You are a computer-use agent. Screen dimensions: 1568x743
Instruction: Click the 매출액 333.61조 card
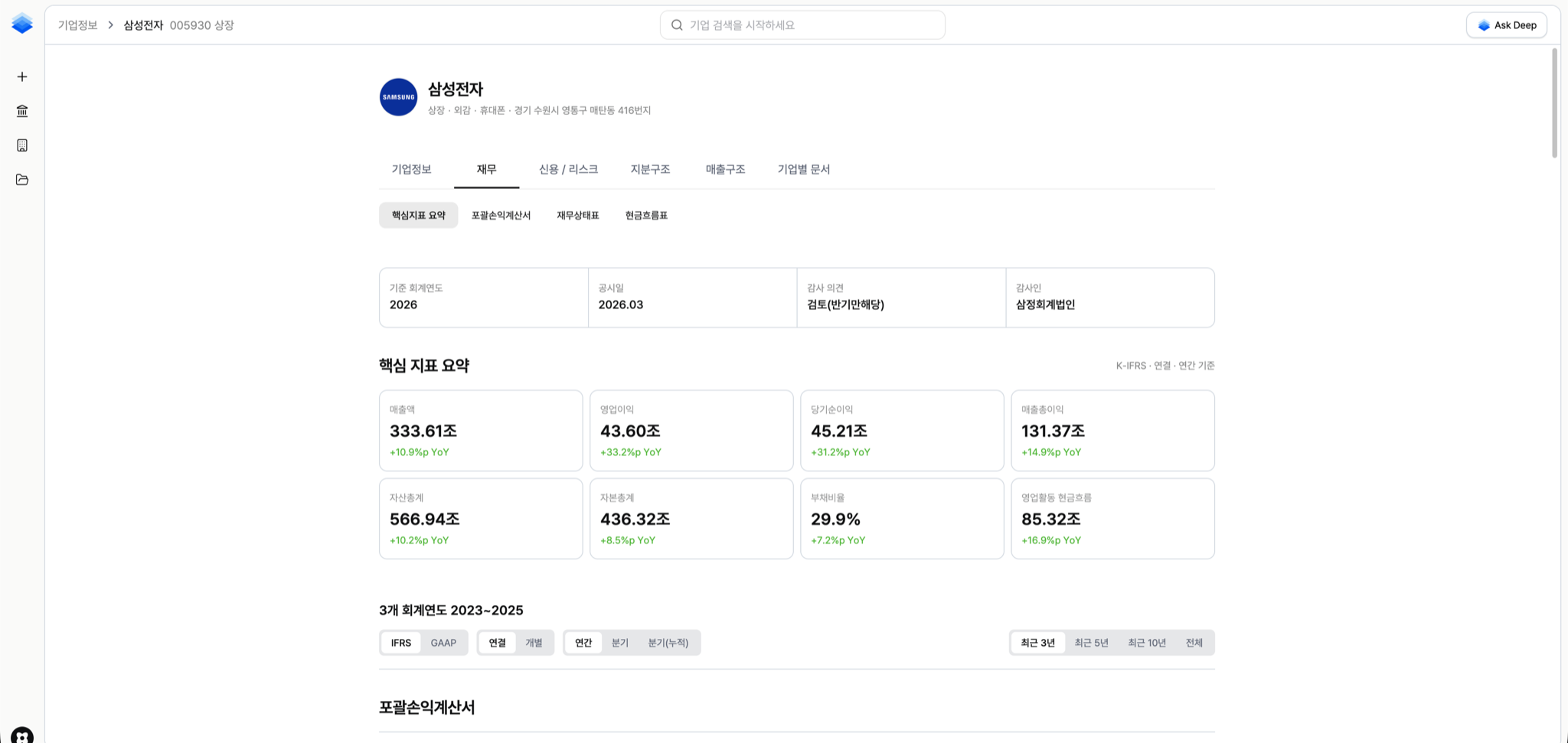point(481,431)
